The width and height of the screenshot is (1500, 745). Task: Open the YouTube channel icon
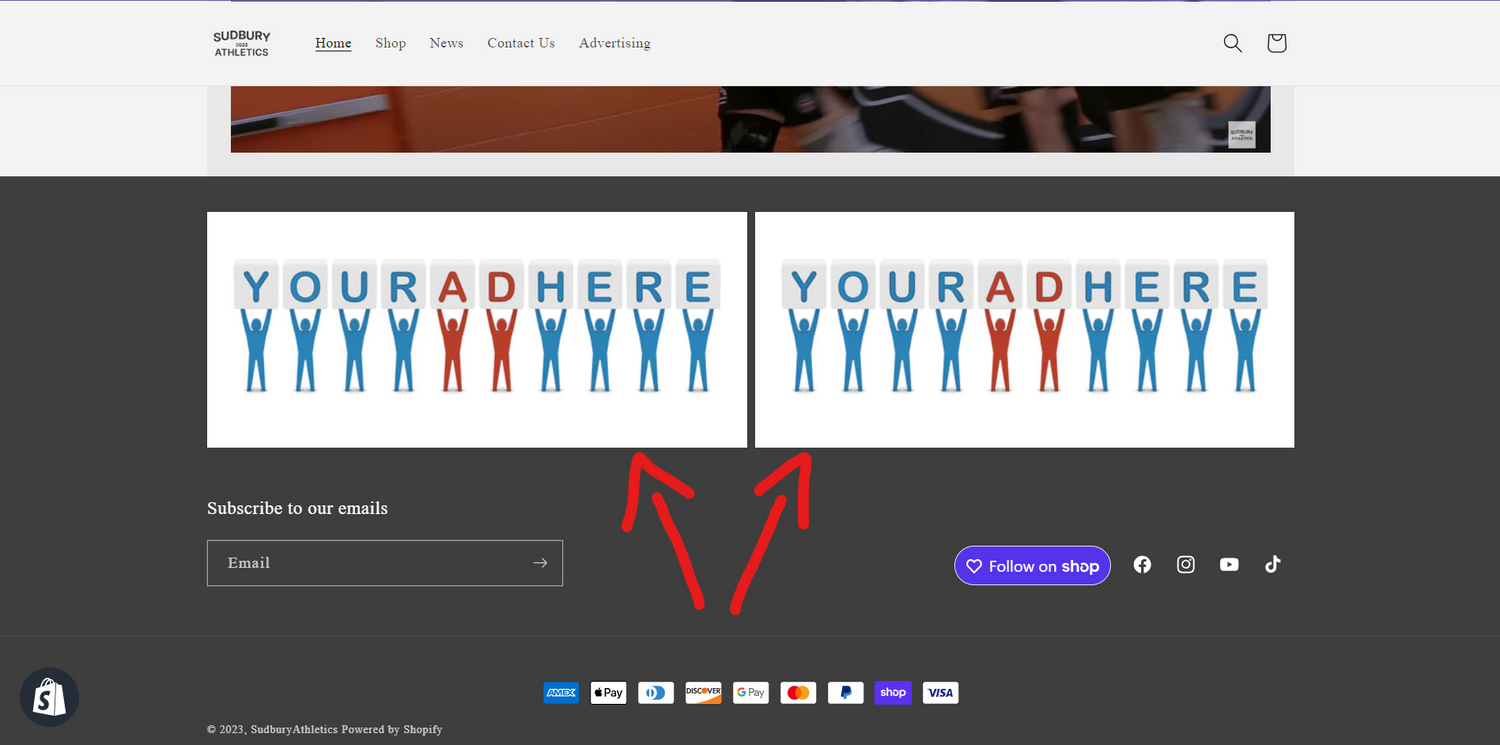(1229, 565)
